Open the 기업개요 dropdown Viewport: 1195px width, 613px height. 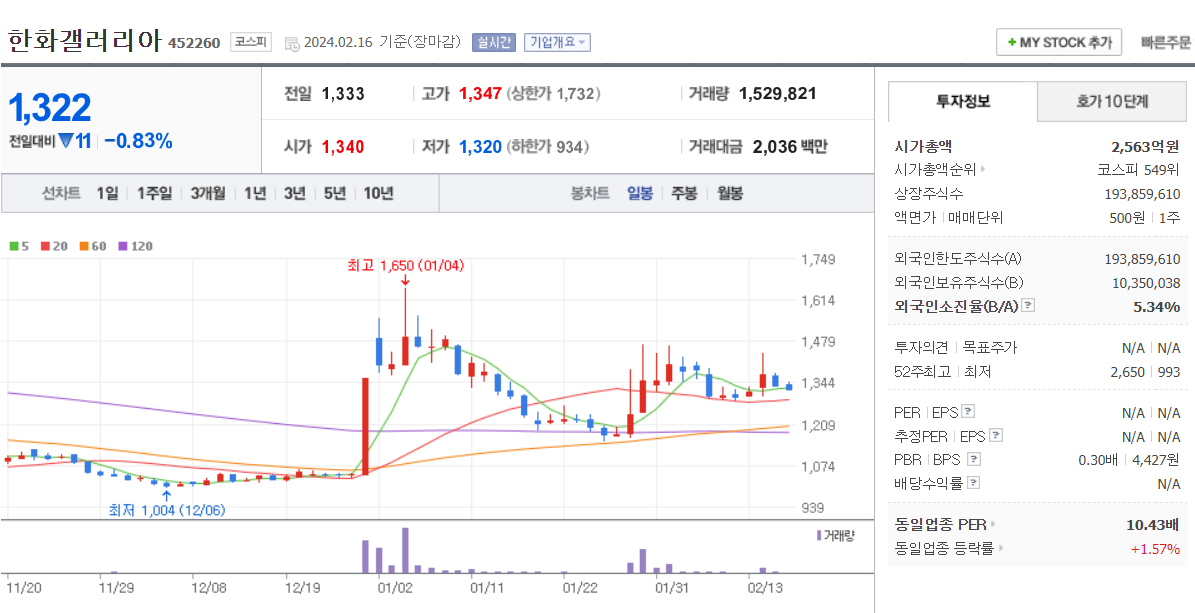(557, 42)
